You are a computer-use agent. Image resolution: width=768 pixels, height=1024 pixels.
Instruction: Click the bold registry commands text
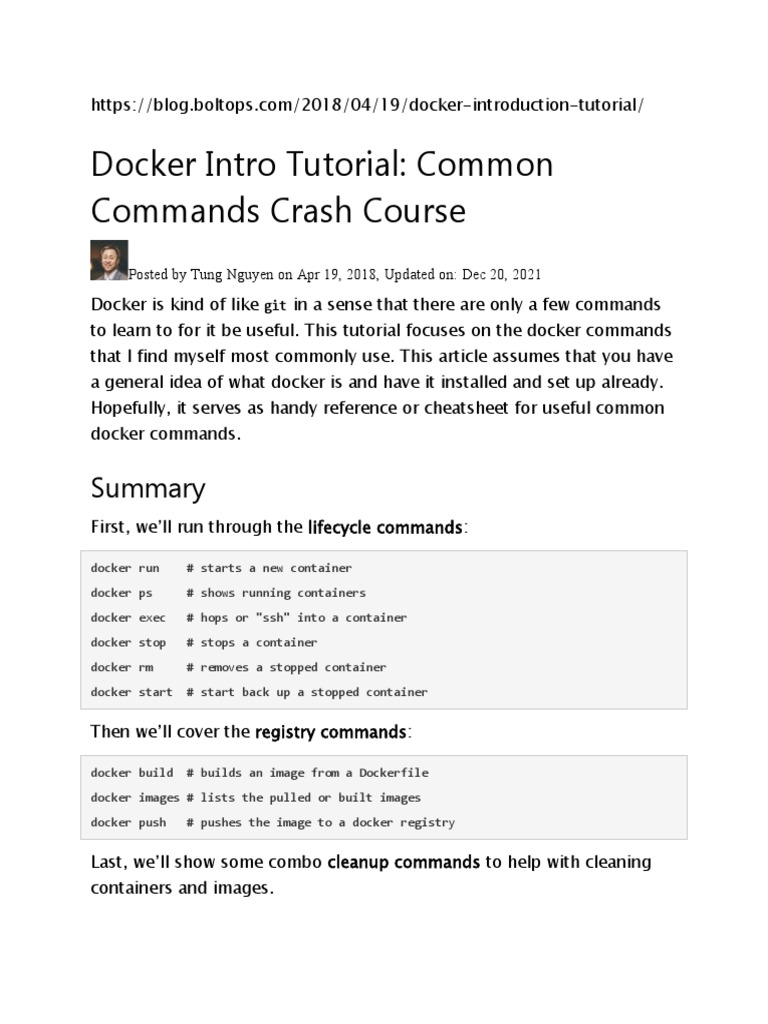pyautogui.click(x=330, y=732)
